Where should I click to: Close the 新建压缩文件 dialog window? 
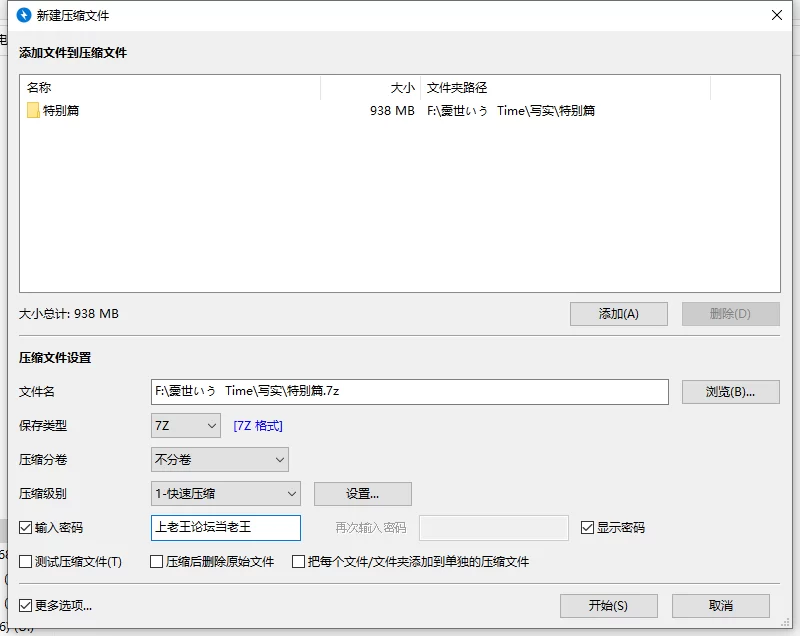pos(776,15)
